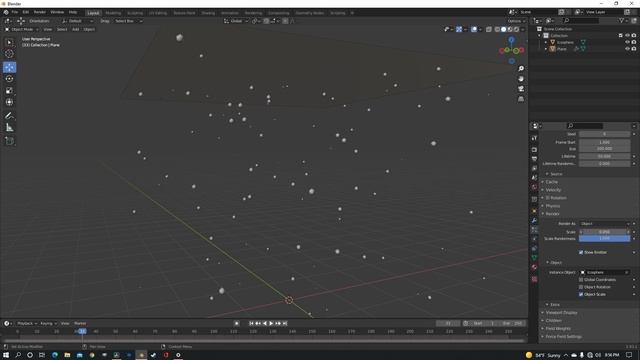
Task: Select the Select Box tool in left toolbar
Action: (9, 42)
